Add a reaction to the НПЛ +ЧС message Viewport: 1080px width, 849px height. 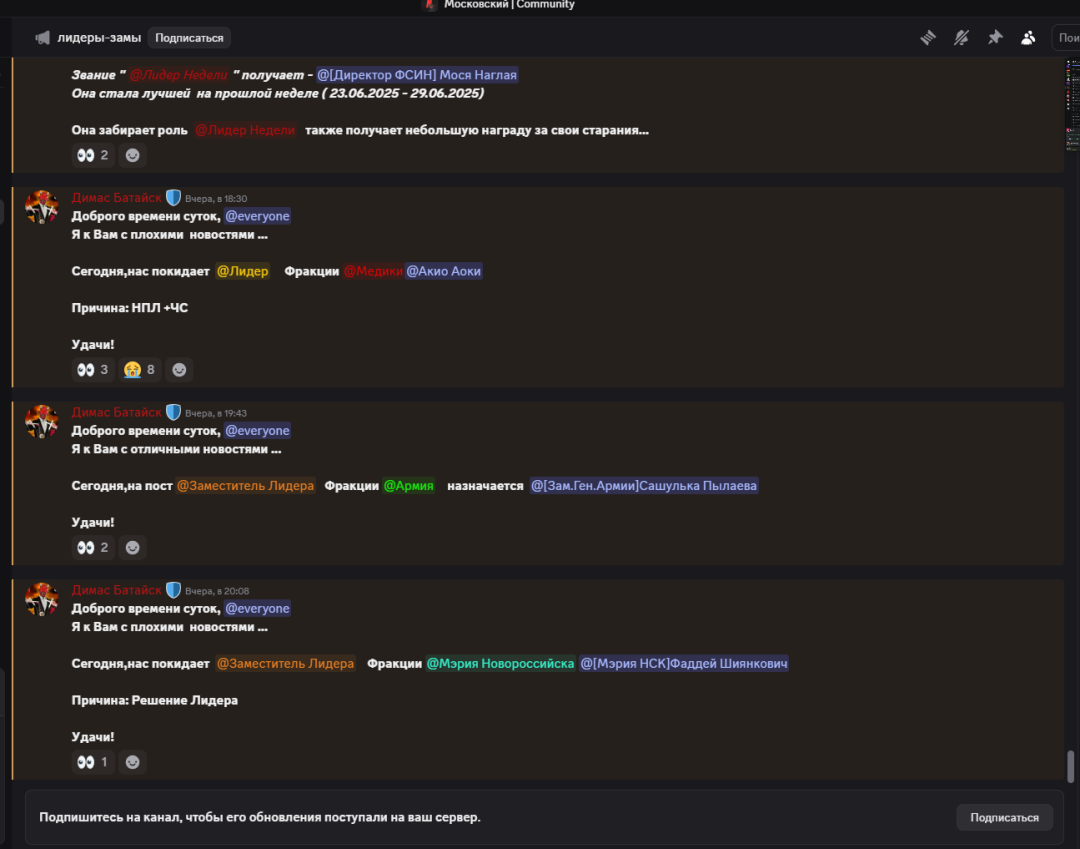pyautogui.click(x=179, y=370)
